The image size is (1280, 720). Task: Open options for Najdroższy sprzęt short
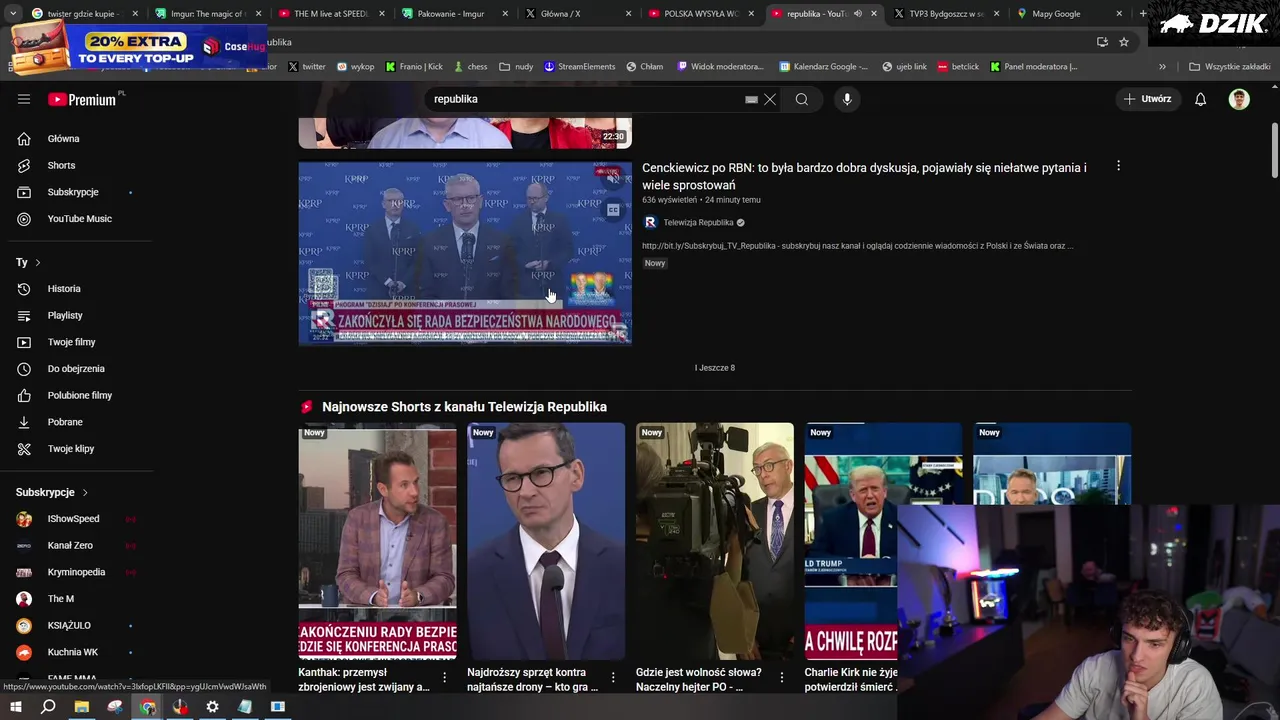click(x=613, y=678)
